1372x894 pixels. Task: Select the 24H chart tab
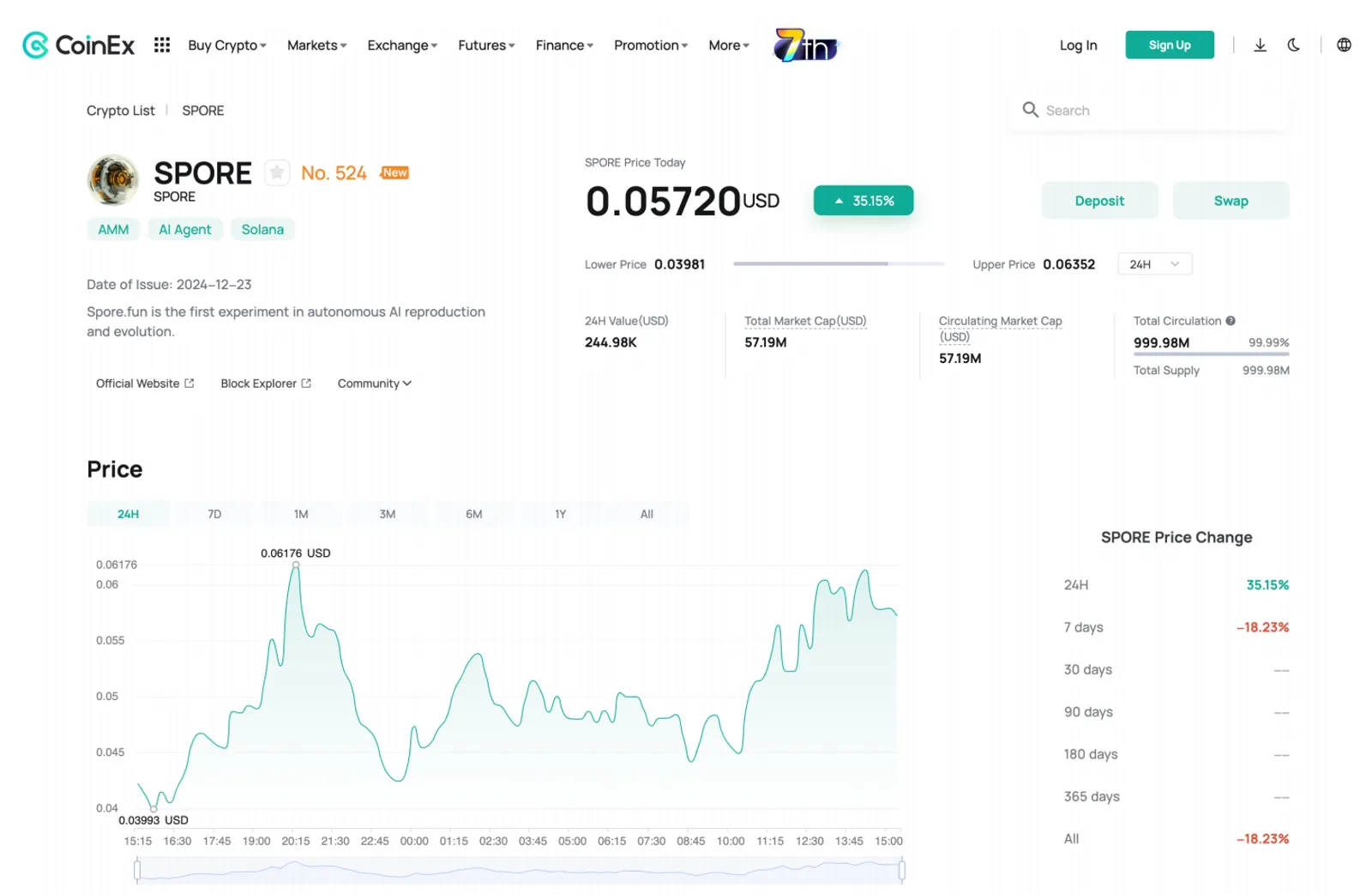(x=128, y=514)
